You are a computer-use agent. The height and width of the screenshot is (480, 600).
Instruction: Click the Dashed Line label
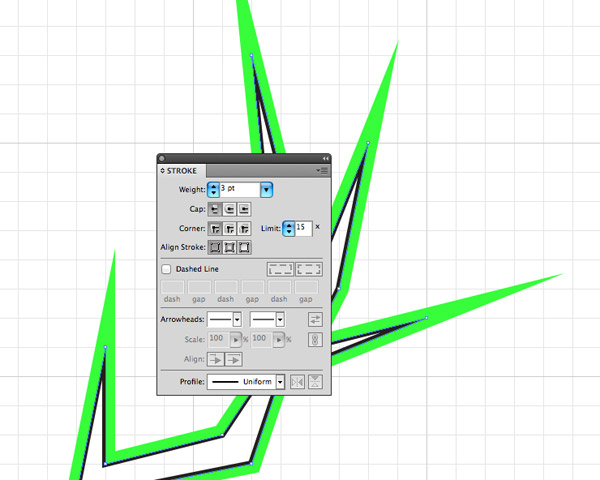coord(197,269)
